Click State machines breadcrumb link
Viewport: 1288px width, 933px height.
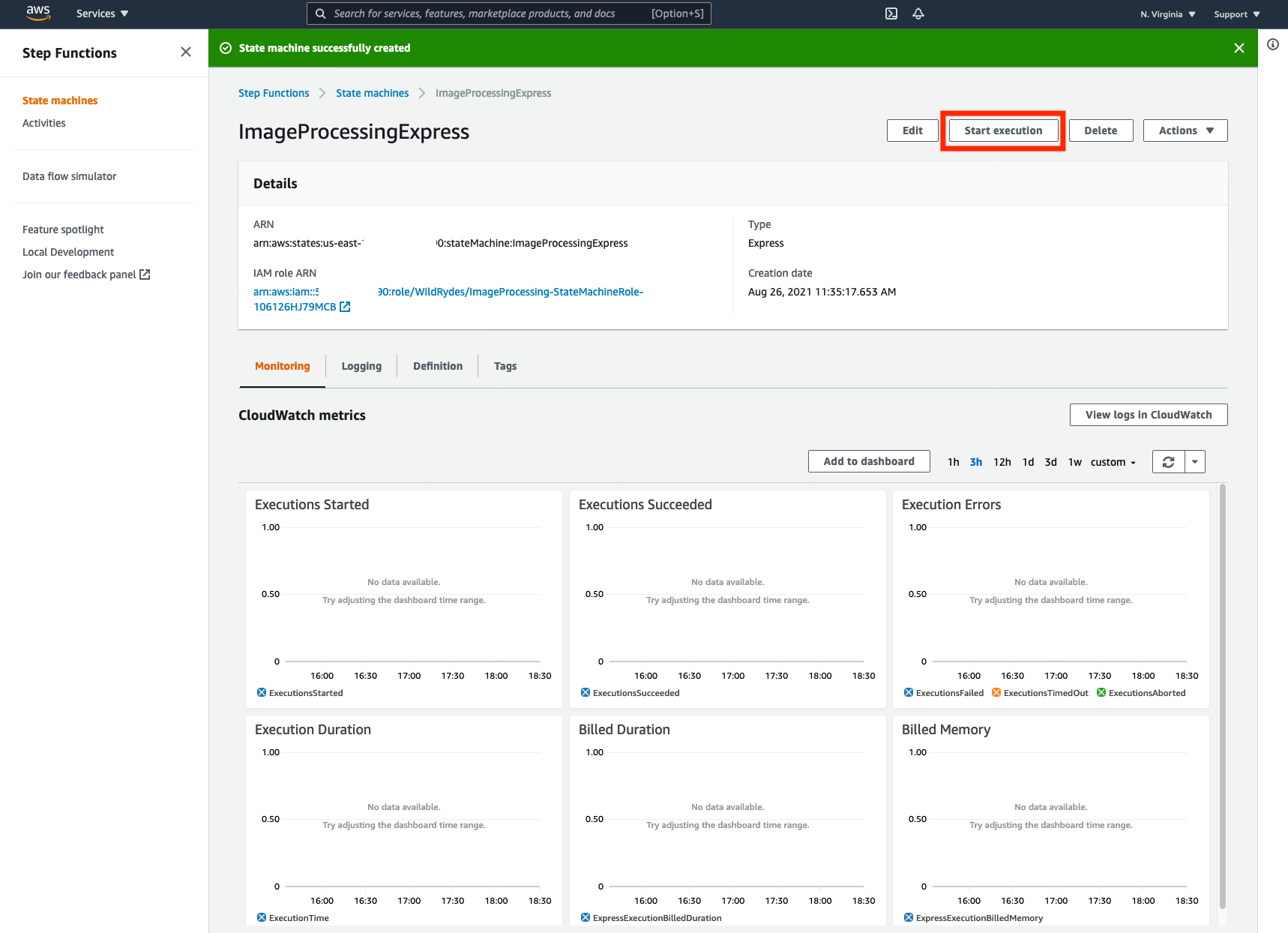click(x=373, y=93)
